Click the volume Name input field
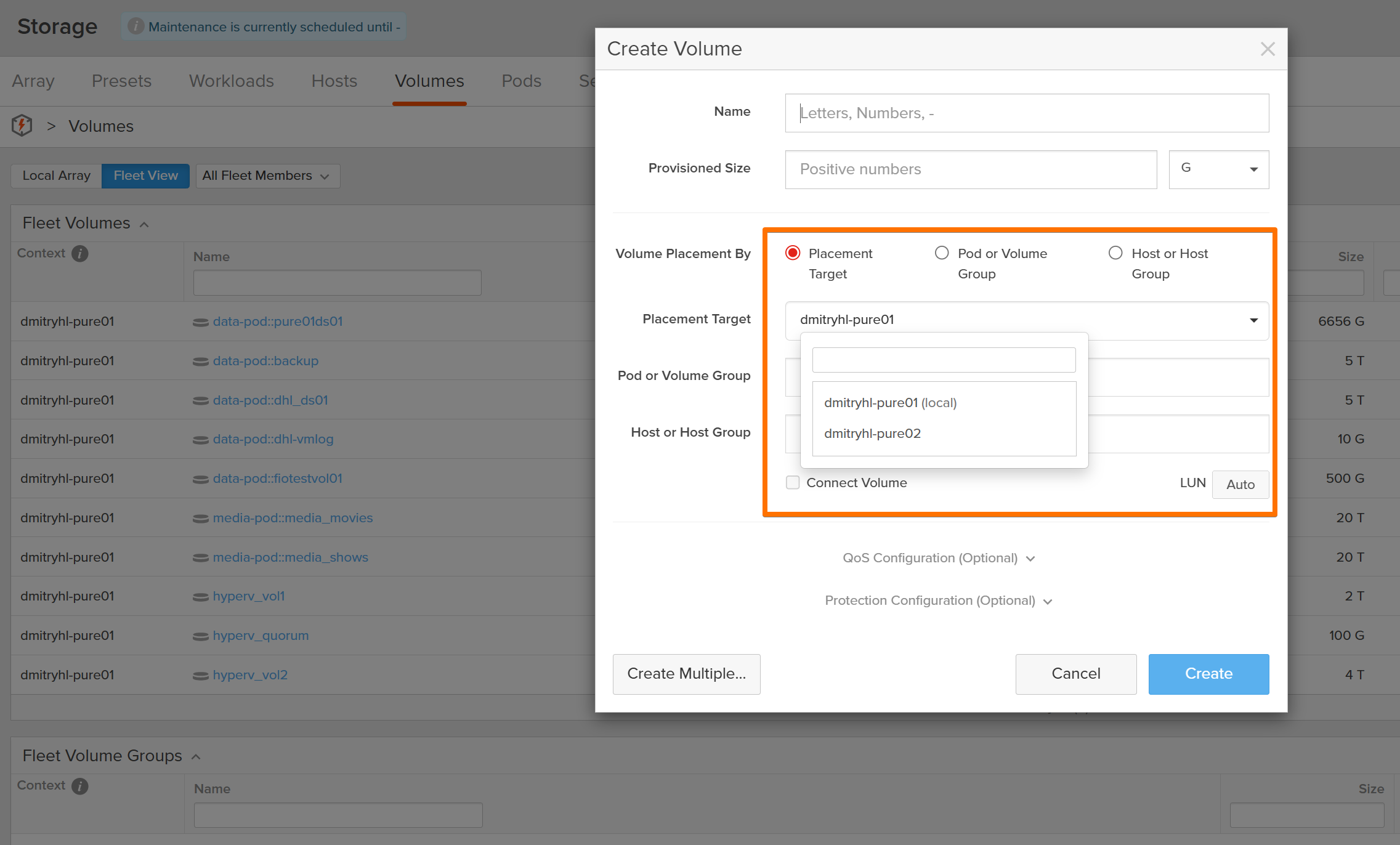 (x=1027, y=113)
